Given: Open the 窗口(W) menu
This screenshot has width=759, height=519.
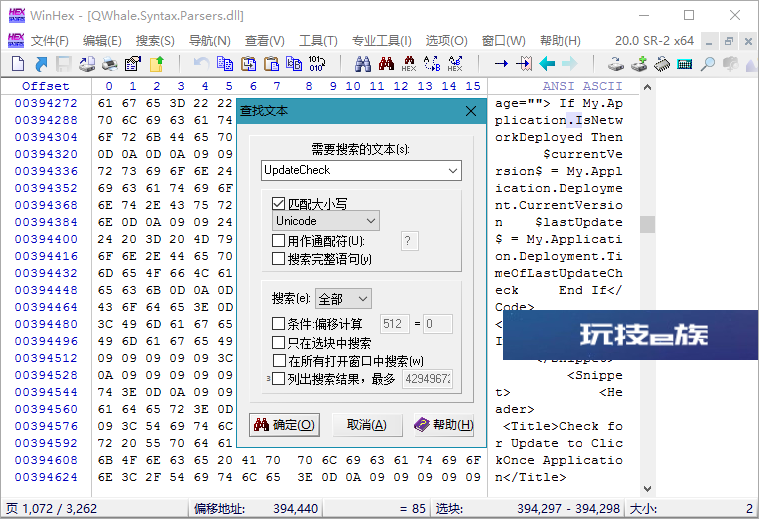Looking at the screenshot, I should [x=503, y=41].
